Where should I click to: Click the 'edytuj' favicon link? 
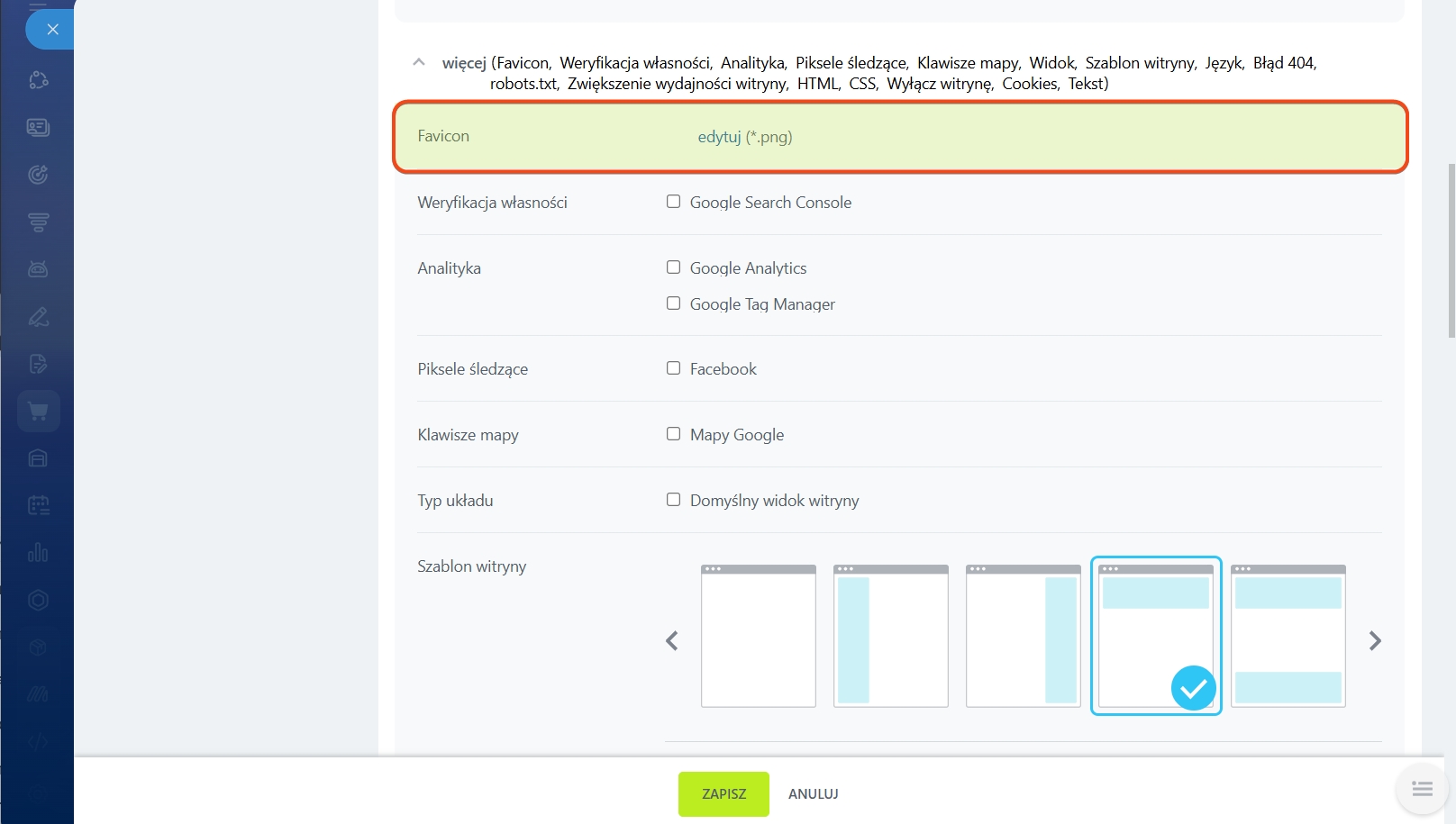tap(719, 137)
